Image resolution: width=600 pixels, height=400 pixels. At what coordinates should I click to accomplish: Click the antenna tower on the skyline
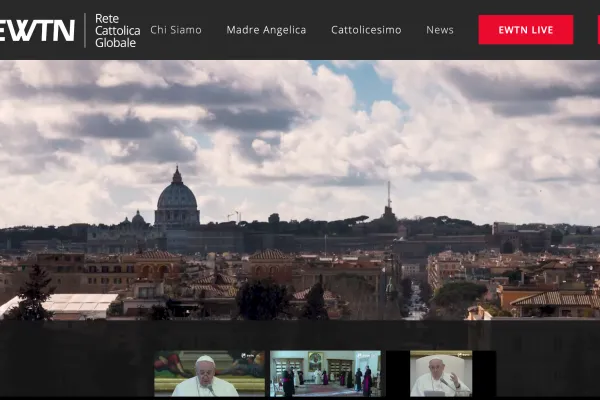[x=389, y=200]
